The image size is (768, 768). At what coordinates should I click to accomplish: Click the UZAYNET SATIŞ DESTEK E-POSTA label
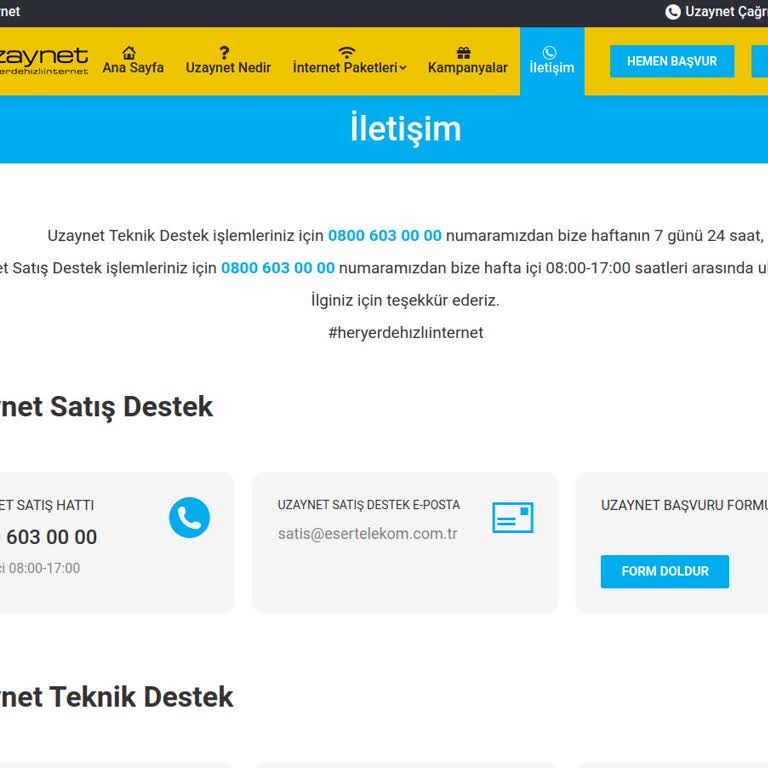[x=369, y=505]
